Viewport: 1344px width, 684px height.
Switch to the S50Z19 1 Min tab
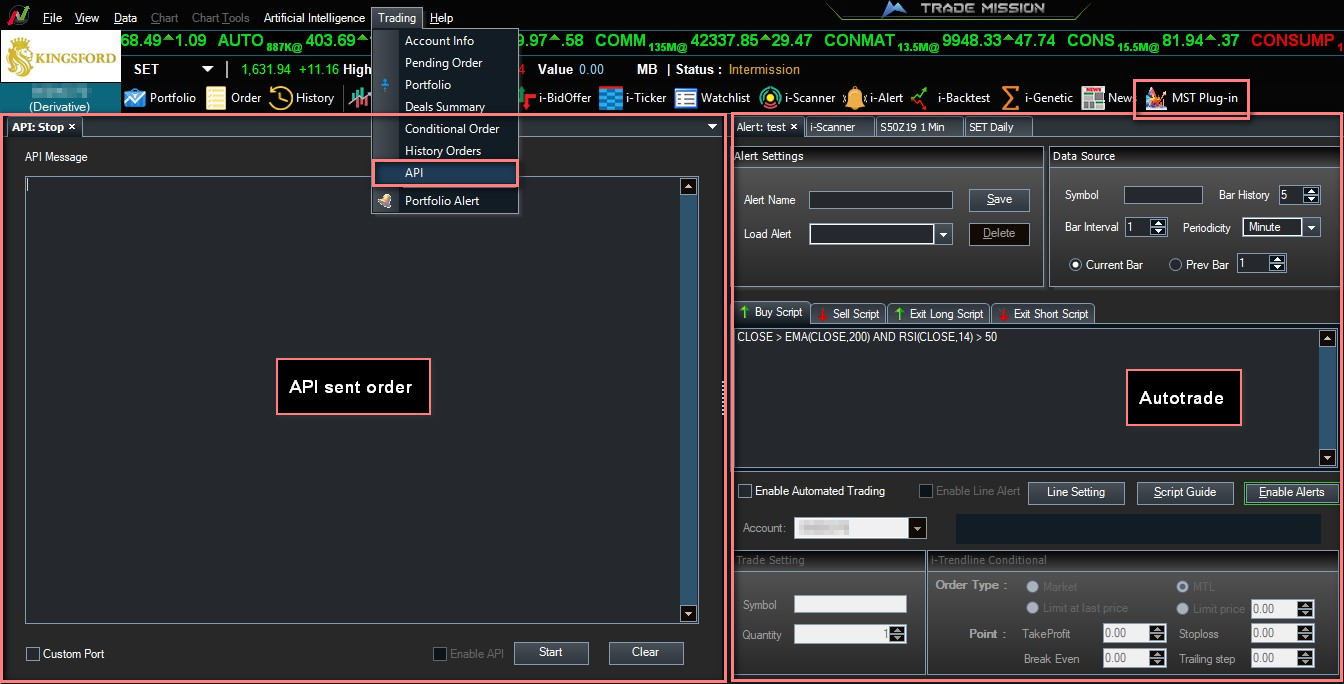tap(918, 127)
